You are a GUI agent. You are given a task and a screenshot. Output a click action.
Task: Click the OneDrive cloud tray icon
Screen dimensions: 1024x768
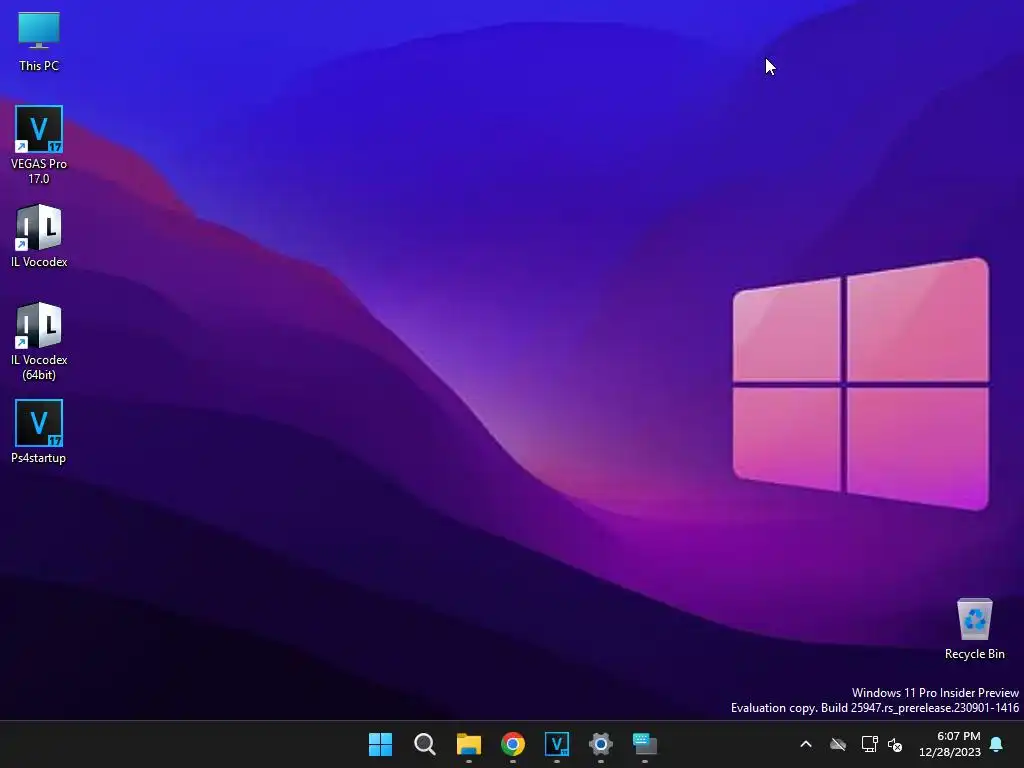coord(838,744)
